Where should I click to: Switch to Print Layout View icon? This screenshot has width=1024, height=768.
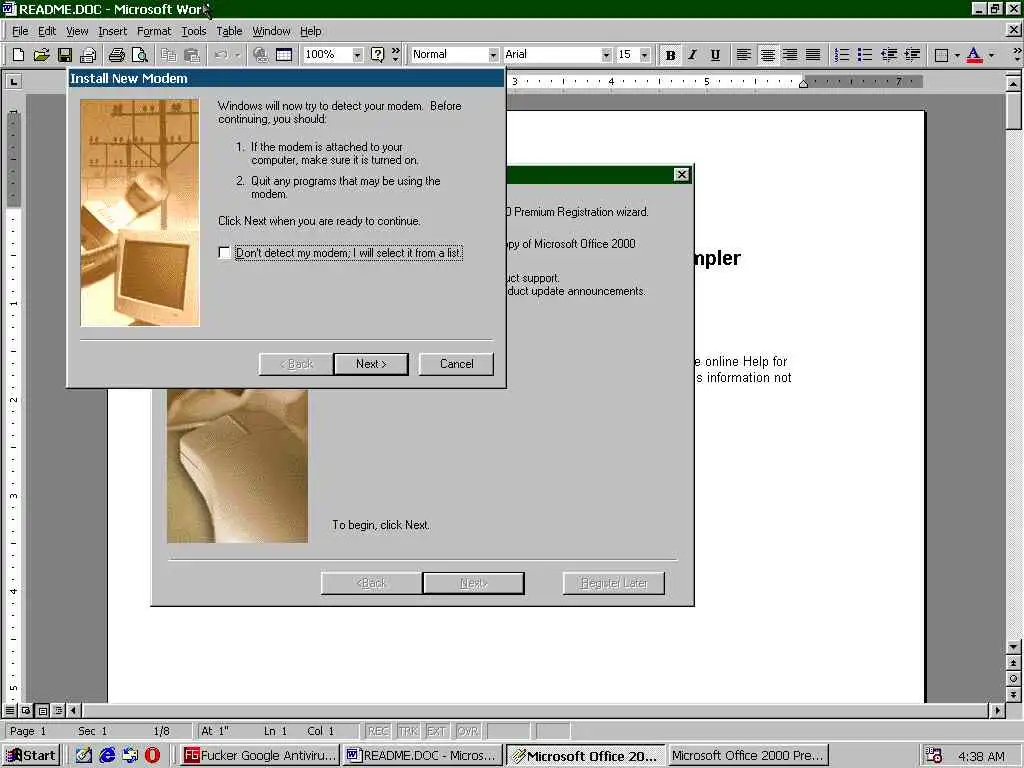point(42,710)
